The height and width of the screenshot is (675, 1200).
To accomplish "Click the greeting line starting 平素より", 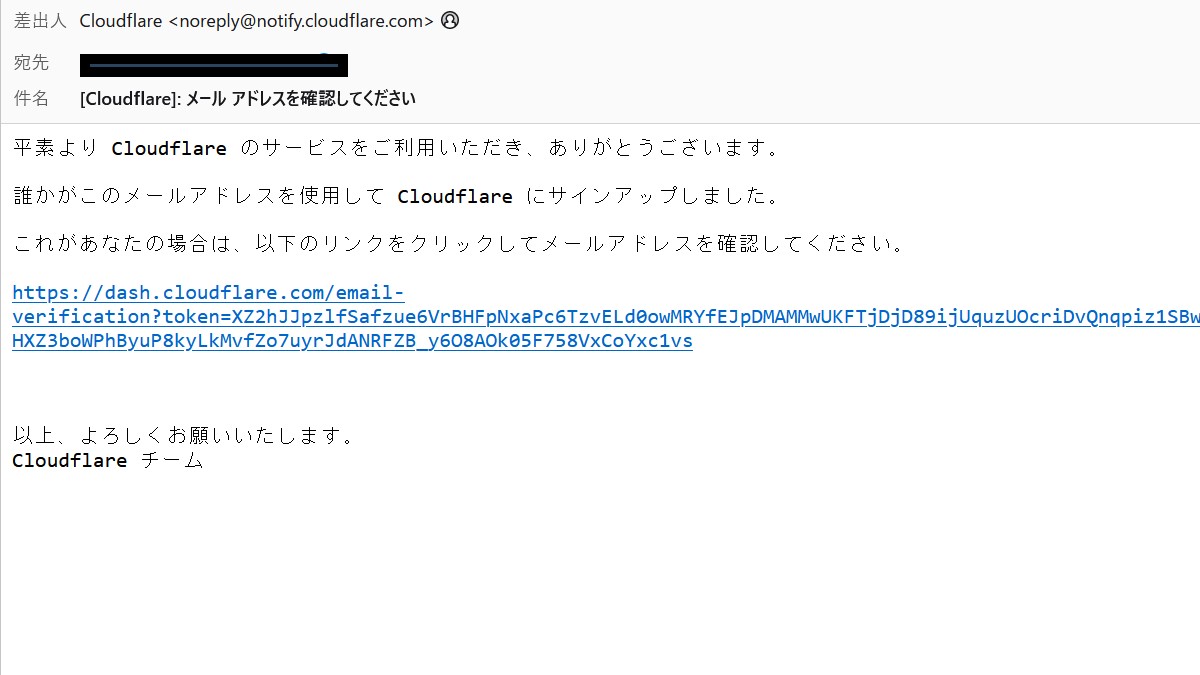I will click(396, 149).
